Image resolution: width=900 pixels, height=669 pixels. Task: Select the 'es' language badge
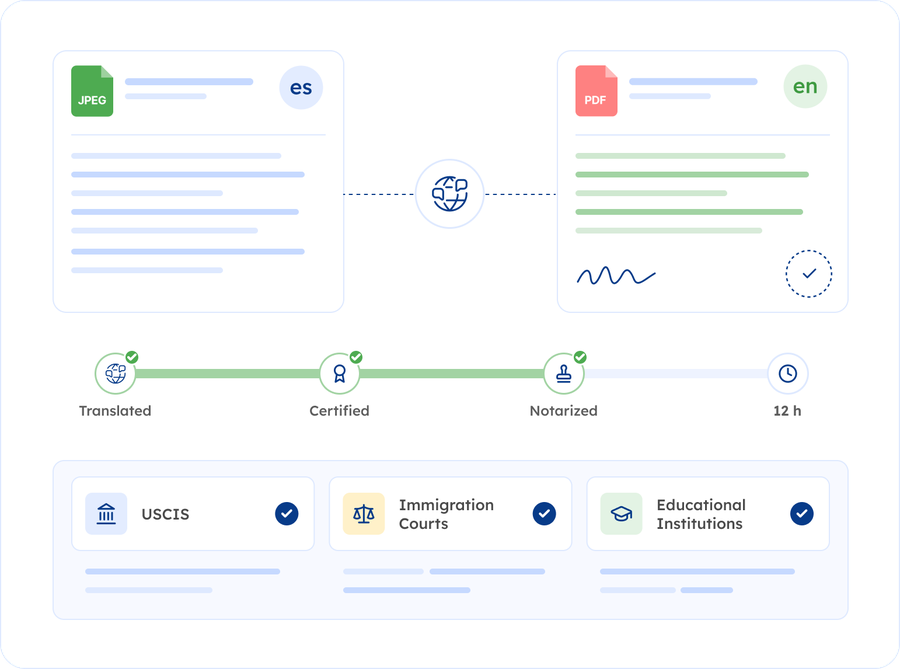click(x=301, y=88)
